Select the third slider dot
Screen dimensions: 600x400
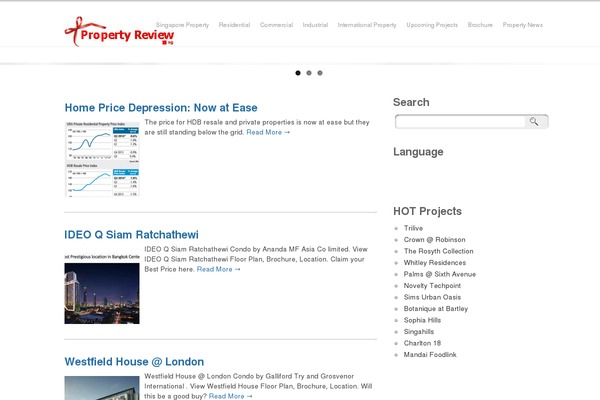click(x=320, y=73)
